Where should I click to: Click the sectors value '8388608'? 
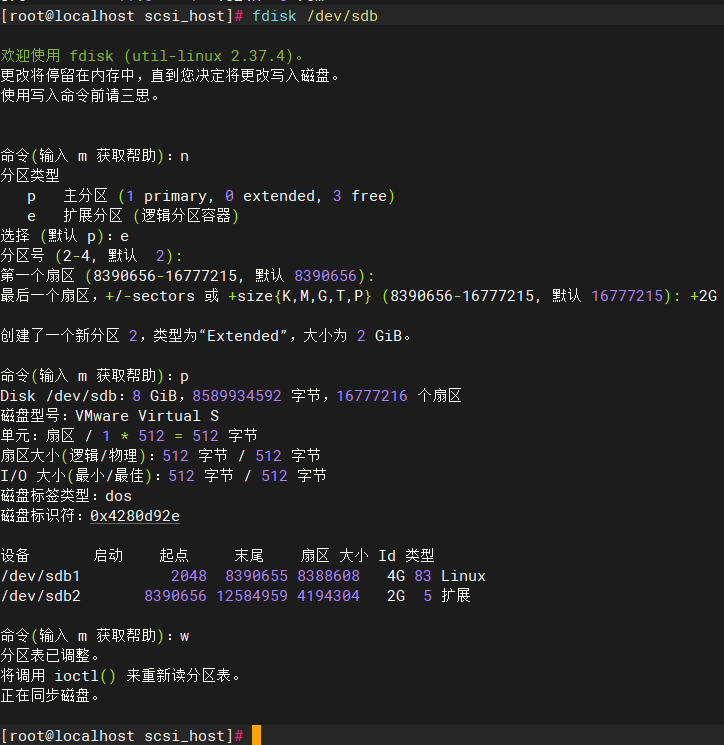click(328, 576)
